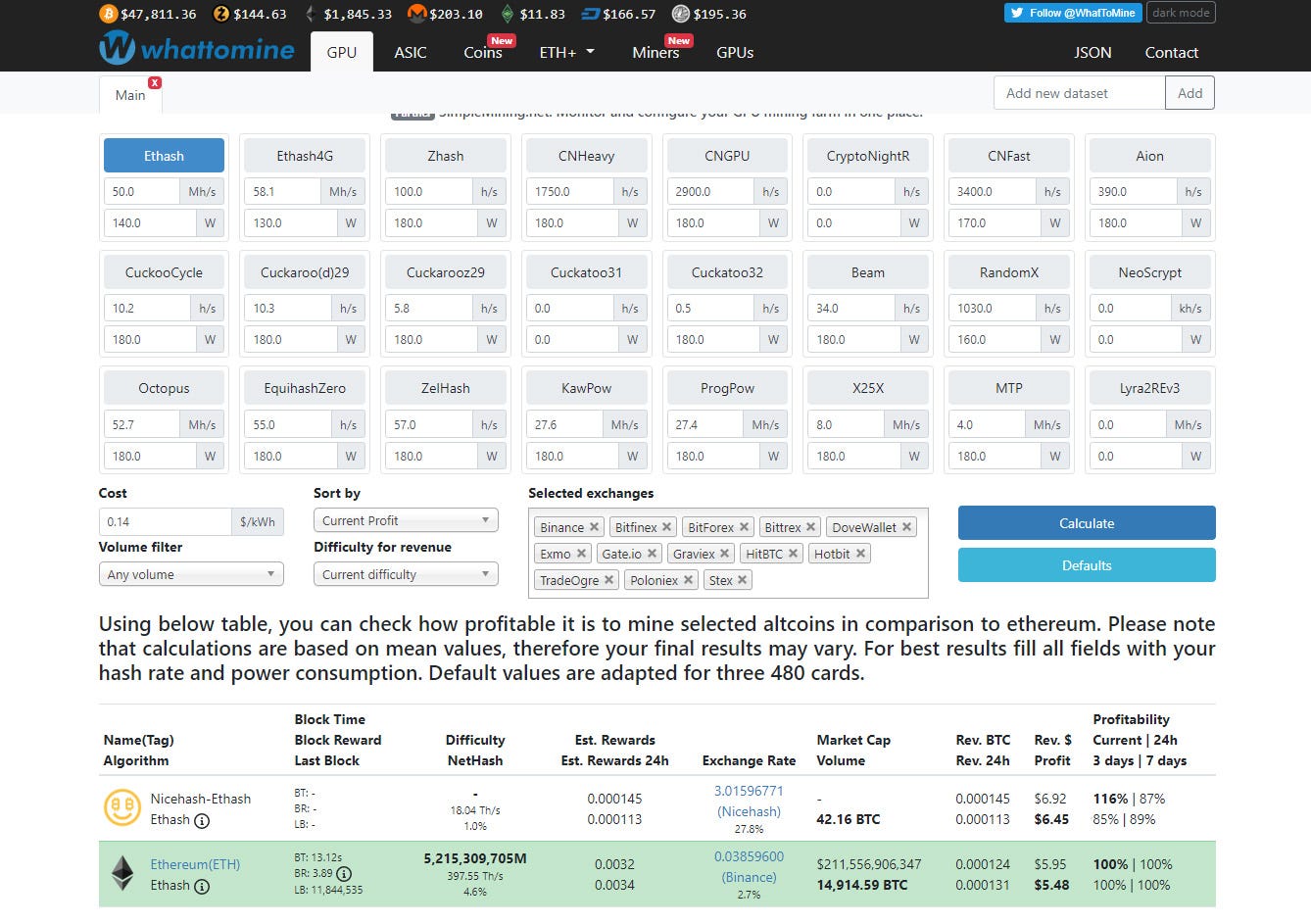Click info icon next to Nicehash Ethash algorithm
The height and width of the screenshot is (924, 1311).
click(202, 820)
